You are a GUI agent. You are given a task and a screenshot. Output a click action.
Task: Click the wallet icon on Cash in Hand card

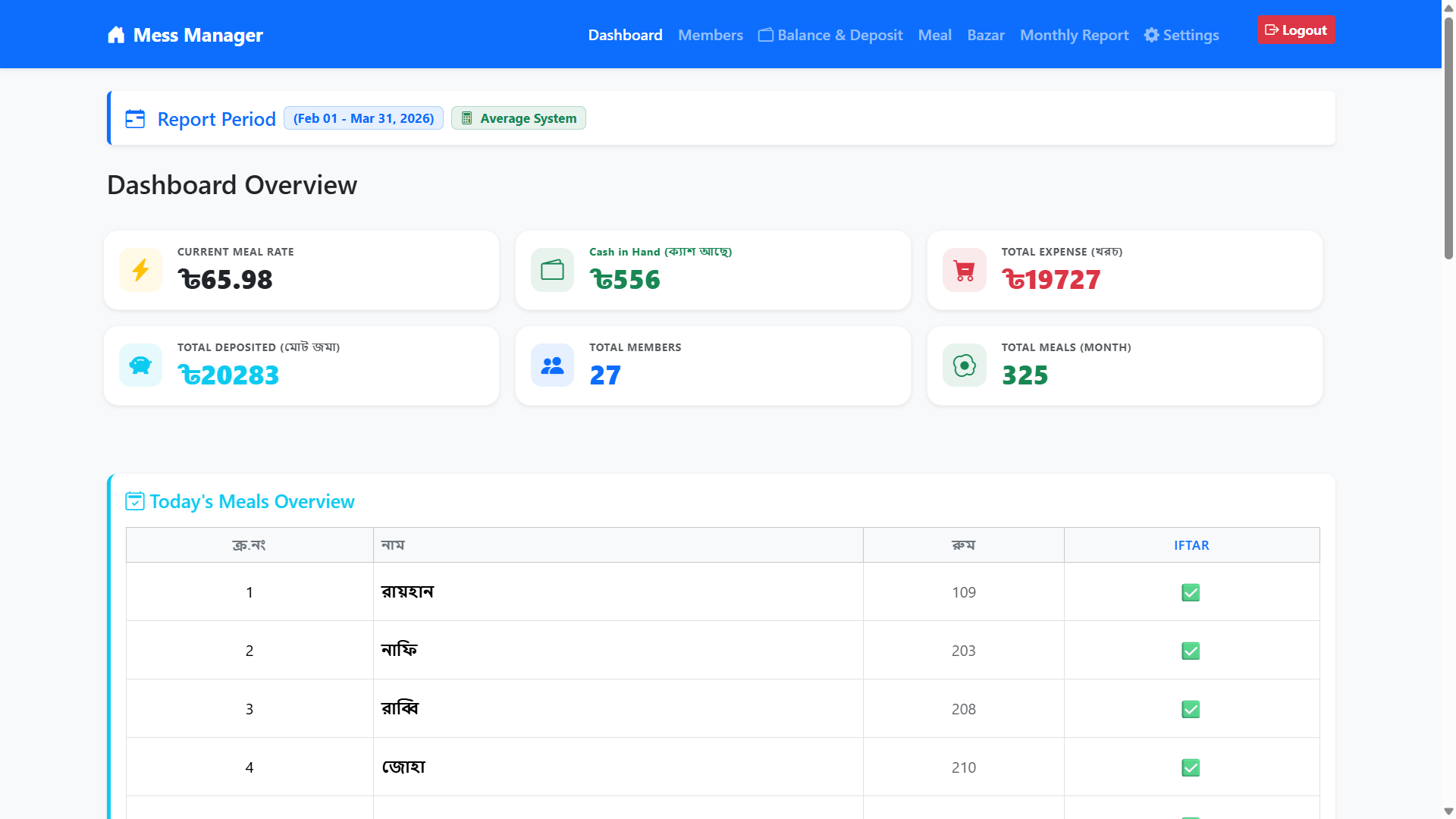552,270
